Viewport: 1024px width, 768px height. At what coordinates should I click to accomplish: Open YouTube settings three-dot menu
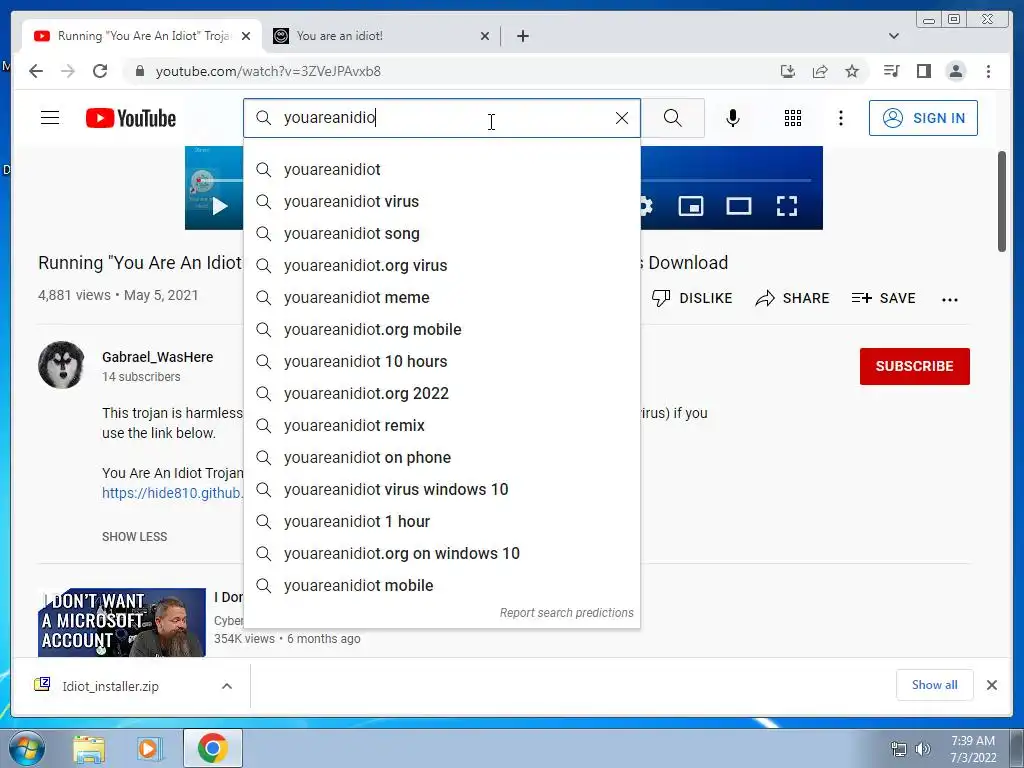click(840, 118)
